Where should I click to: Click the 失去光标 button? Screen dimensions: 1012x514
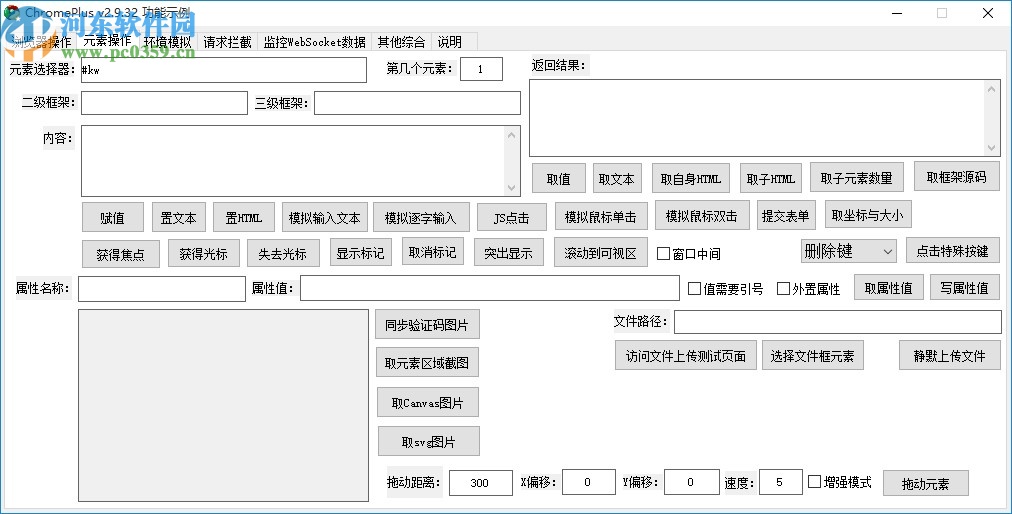[283, 253]
